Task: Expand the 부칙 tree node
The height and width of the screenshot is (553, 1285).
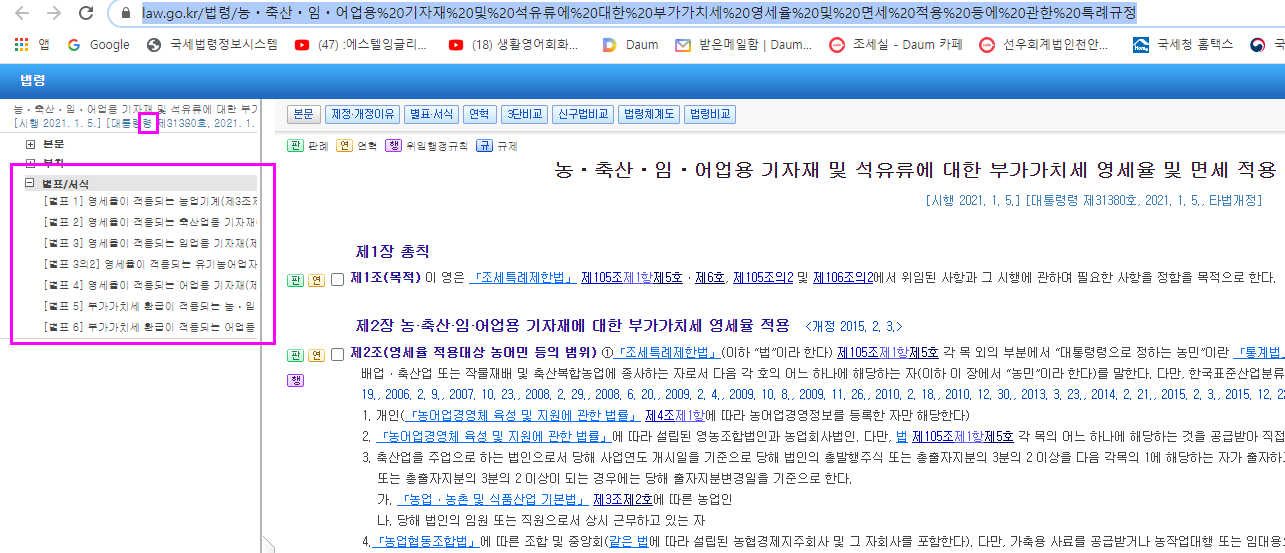Action: click(x=30, y=163)
